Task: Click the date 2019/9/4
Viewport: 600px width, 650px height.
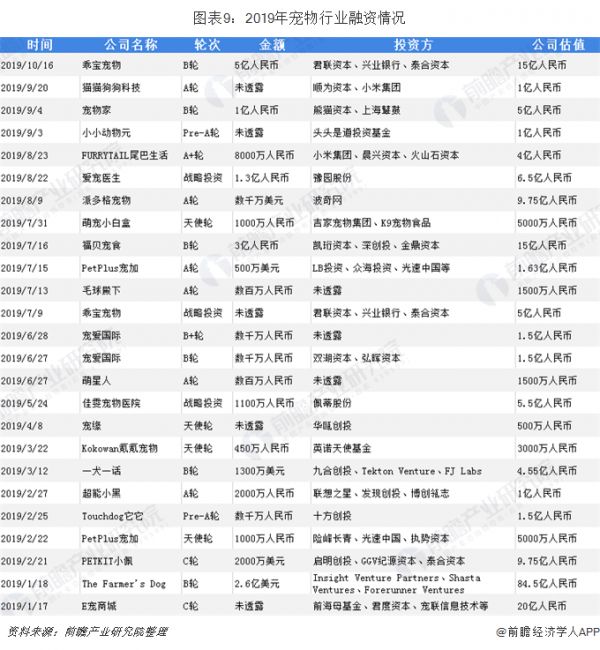Action: tap(22, 110)
